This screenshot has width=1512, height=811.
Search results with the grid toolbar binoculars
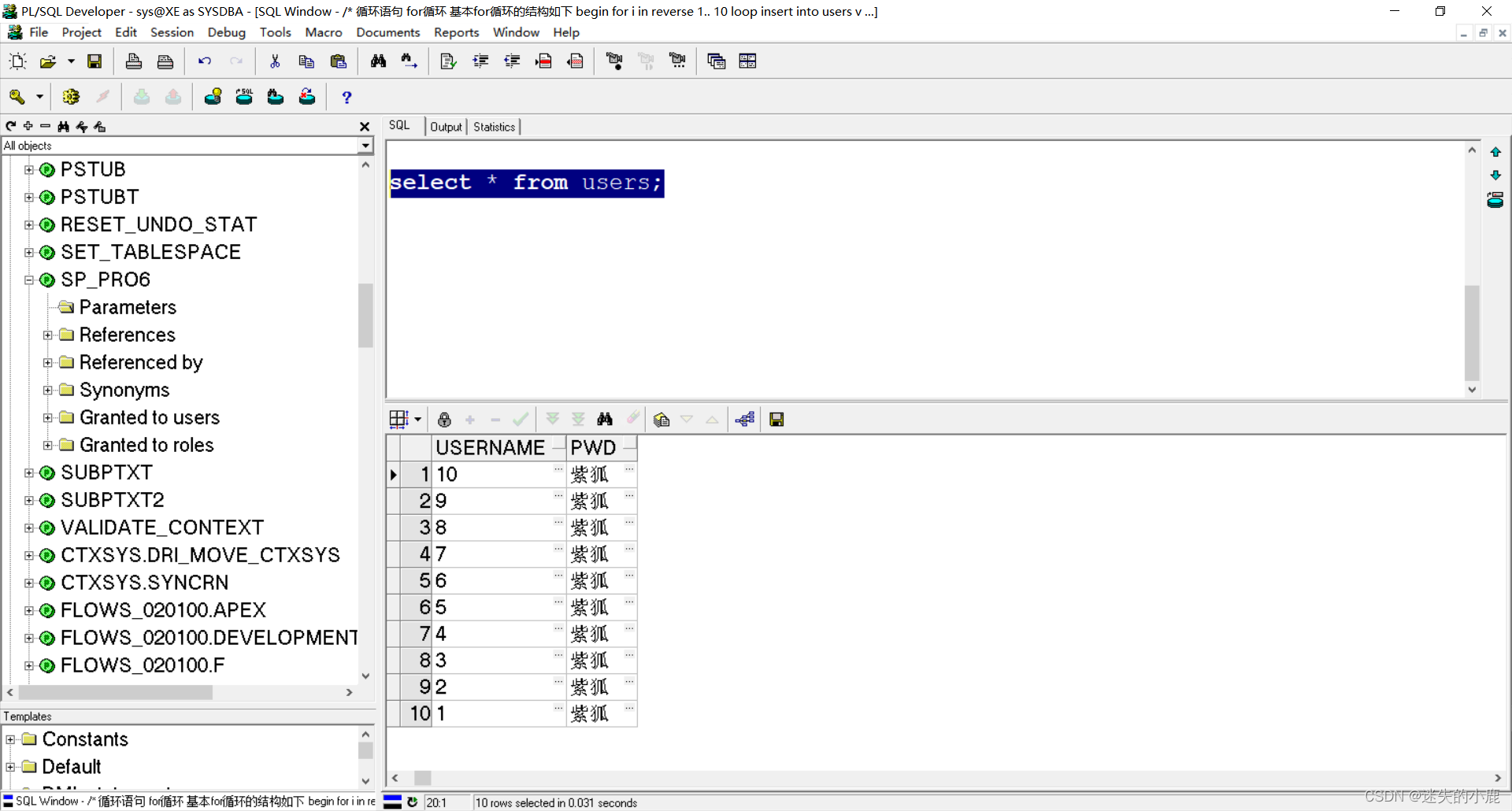click(605, 420)
